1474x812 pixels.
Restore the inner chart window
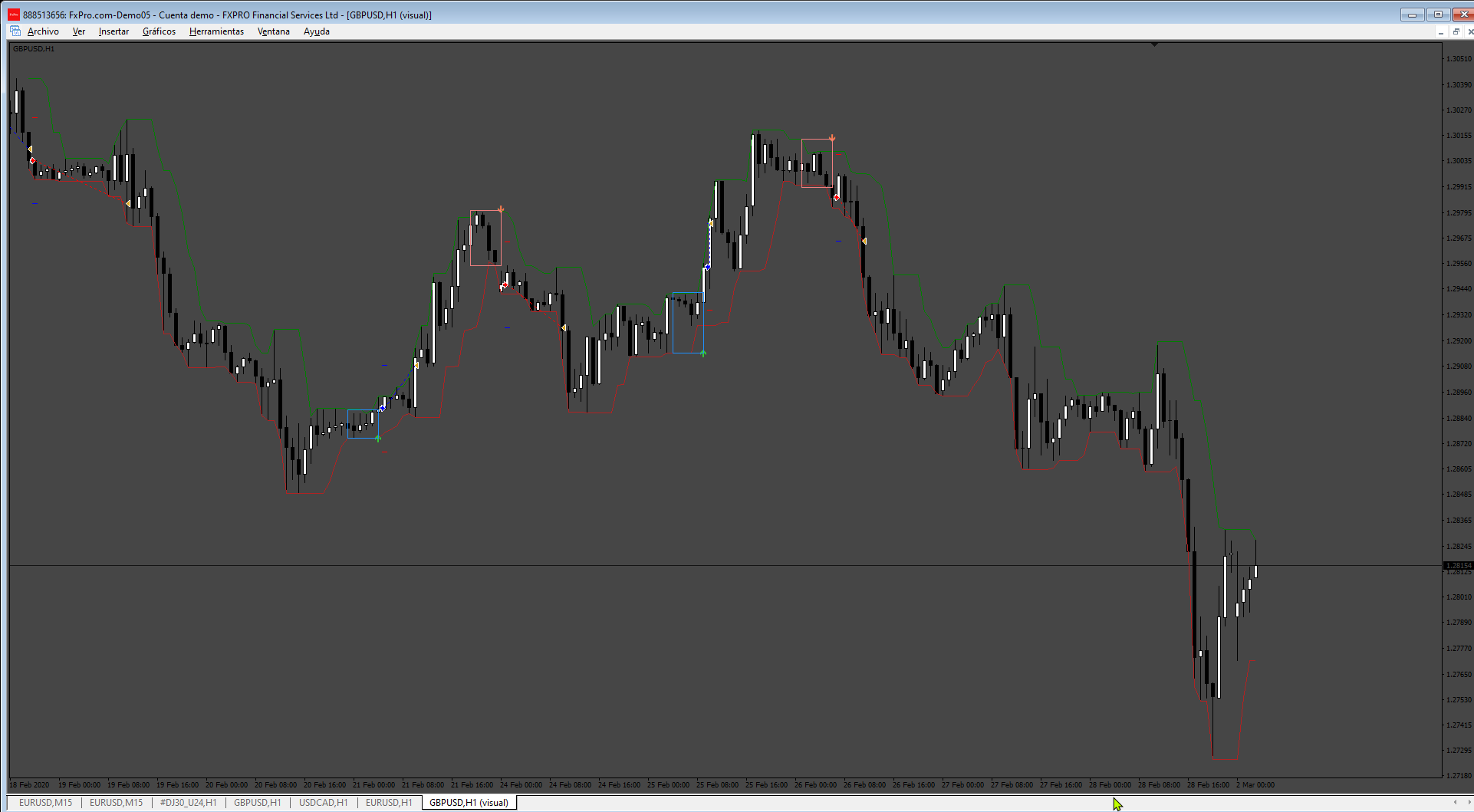(x=1456, y=31)
